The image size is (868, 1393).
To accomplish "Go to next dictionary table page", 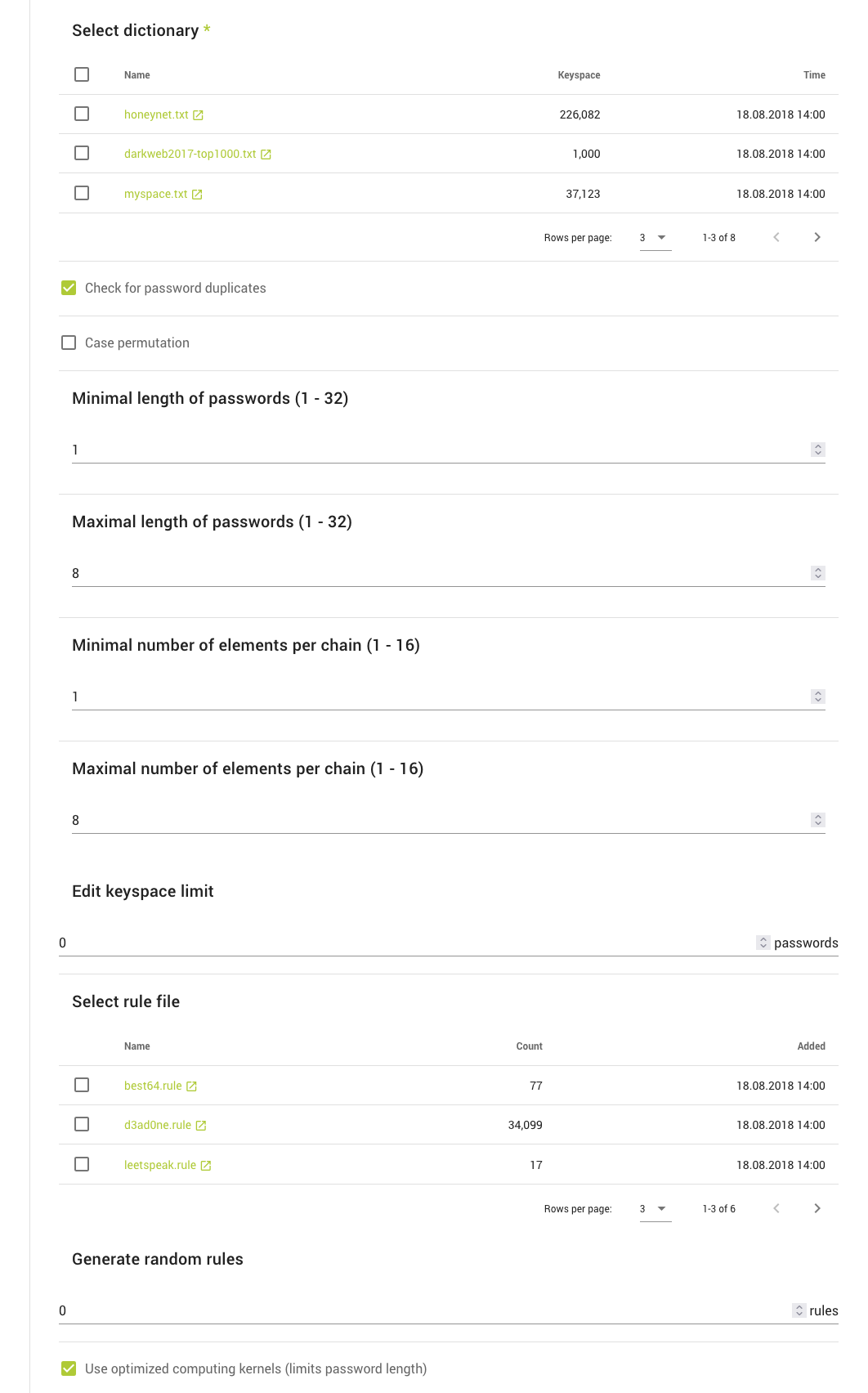I will [x=817, y=237].
